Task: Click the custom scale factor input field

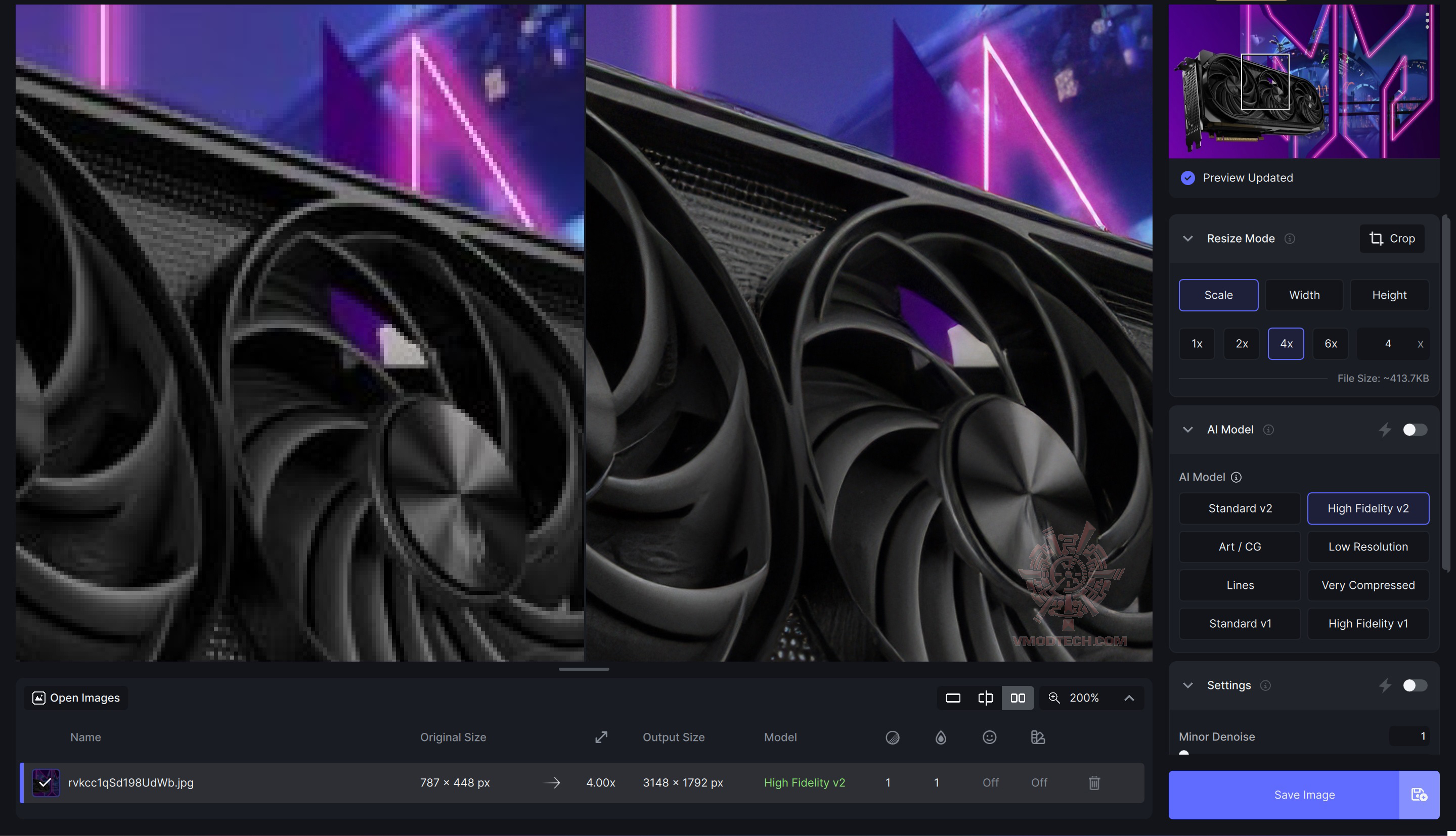Action: tap(1387, 343)
